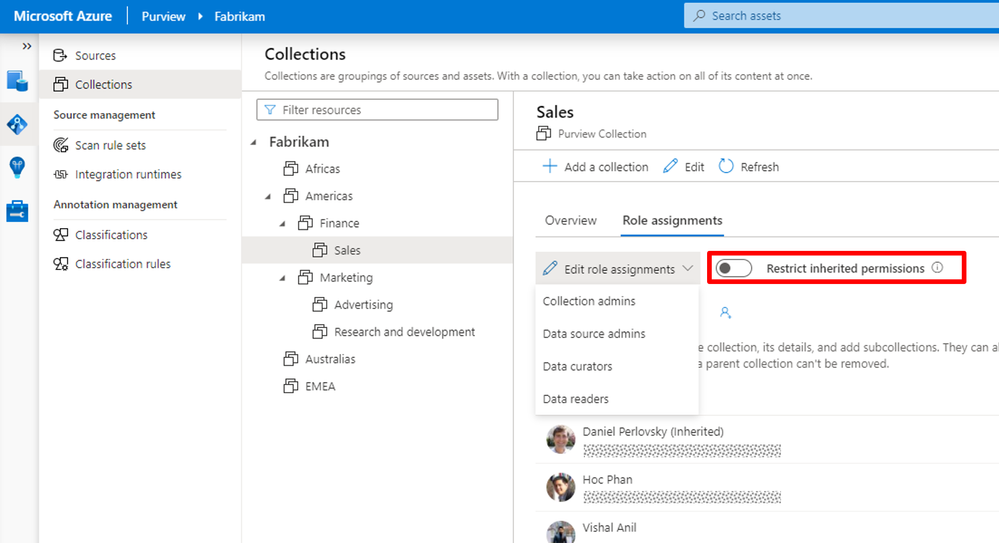Click the Edit pencil icon

click(x=670, y=167)
